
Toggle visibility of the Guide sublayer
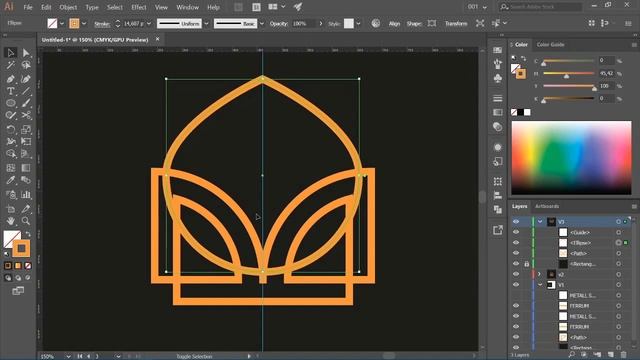tap(516, 232)
